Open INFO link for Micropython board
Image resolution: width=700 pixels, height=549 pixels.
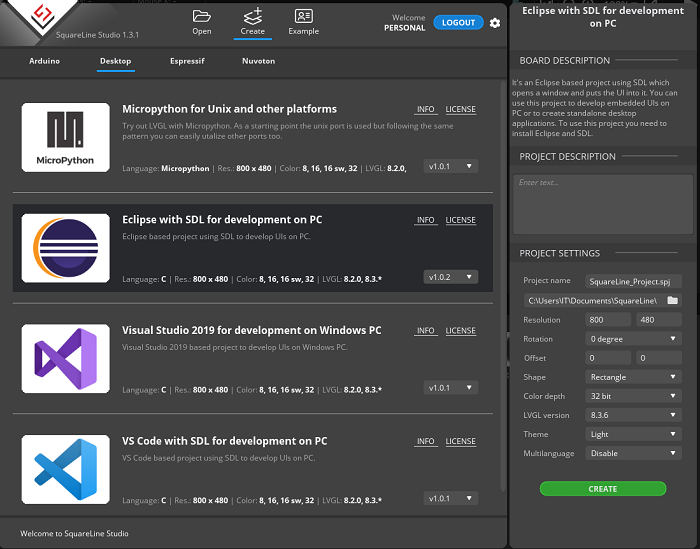tap(425, 109)
